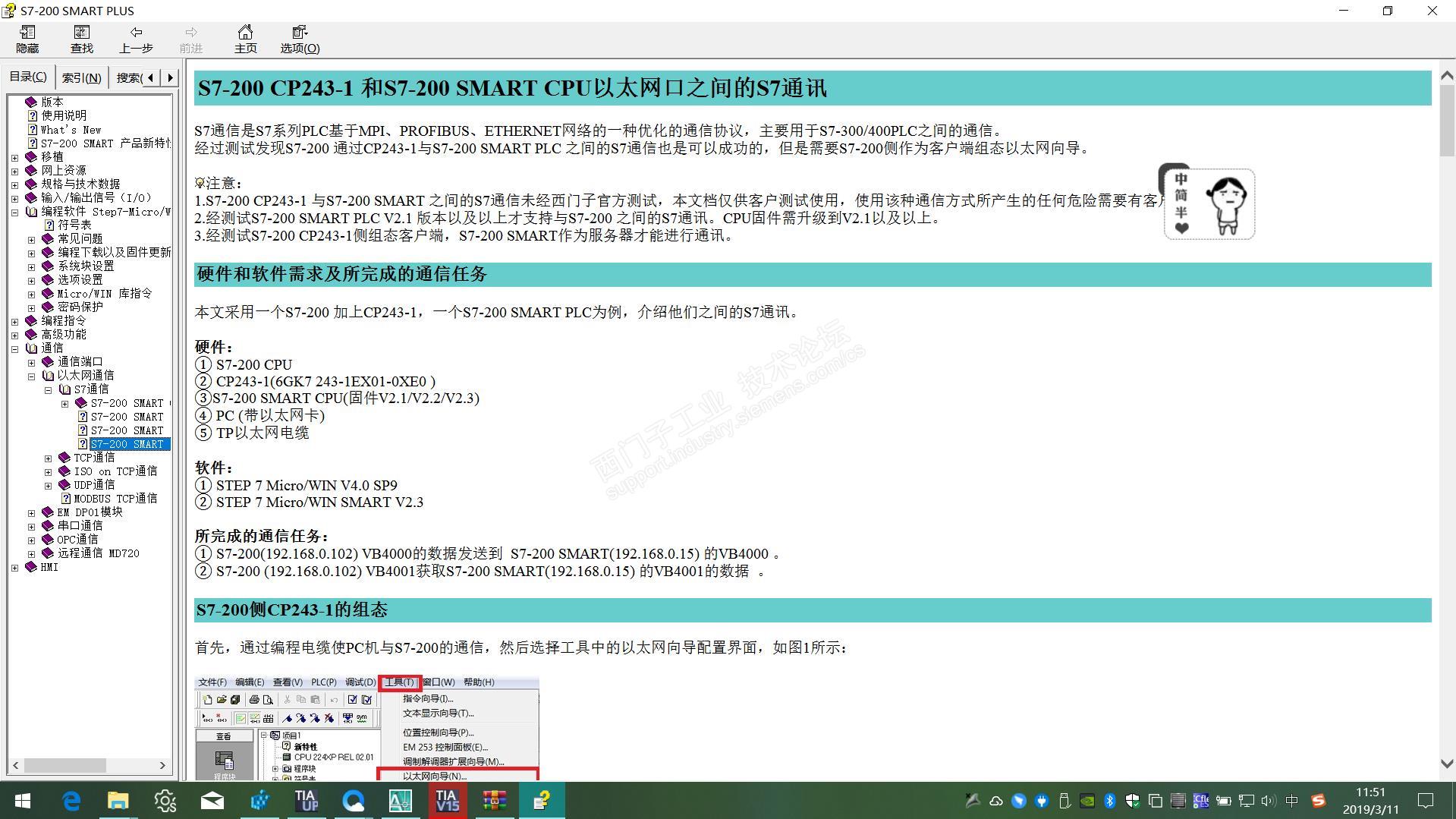Click the content pane scroll-up arrow

[1446, 75]
